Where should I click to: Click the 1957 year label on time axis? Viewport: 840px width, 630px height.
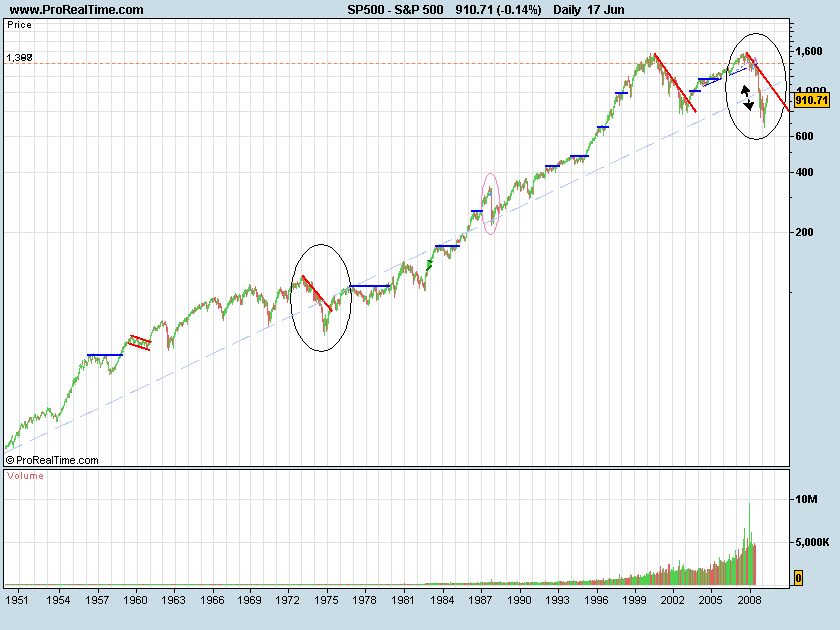click(x=97, y=600)
